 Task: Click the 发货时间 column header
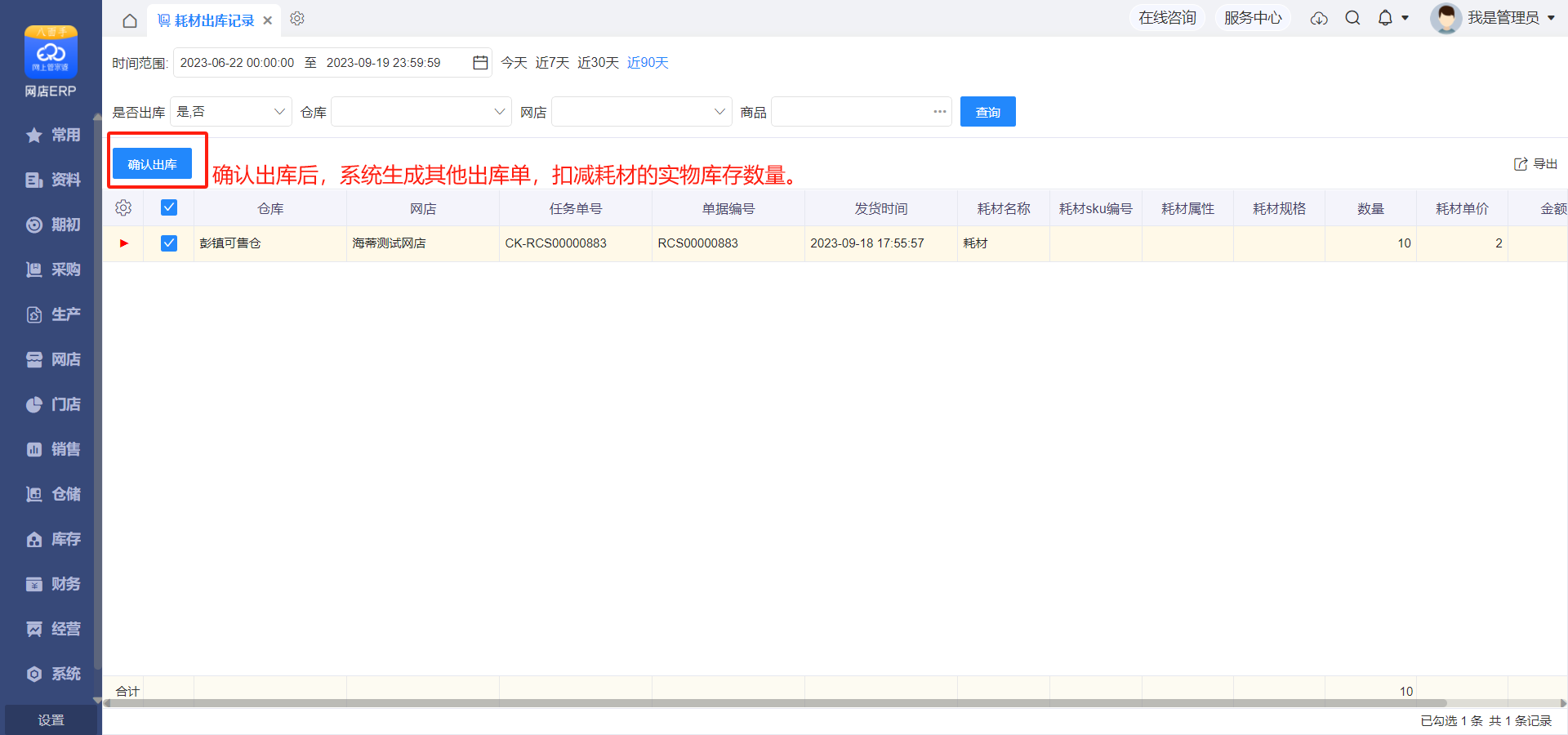tap(881, 209)
